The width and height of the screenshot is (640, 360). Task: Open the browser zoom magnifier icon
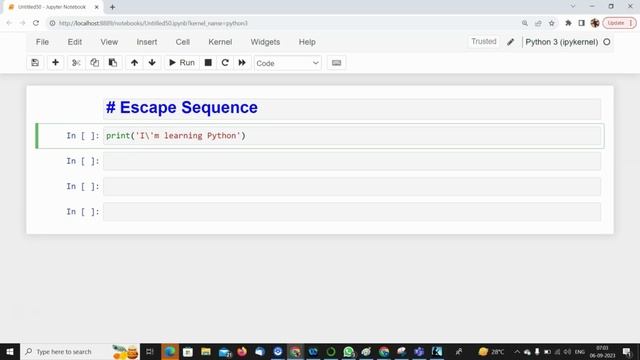525,23
